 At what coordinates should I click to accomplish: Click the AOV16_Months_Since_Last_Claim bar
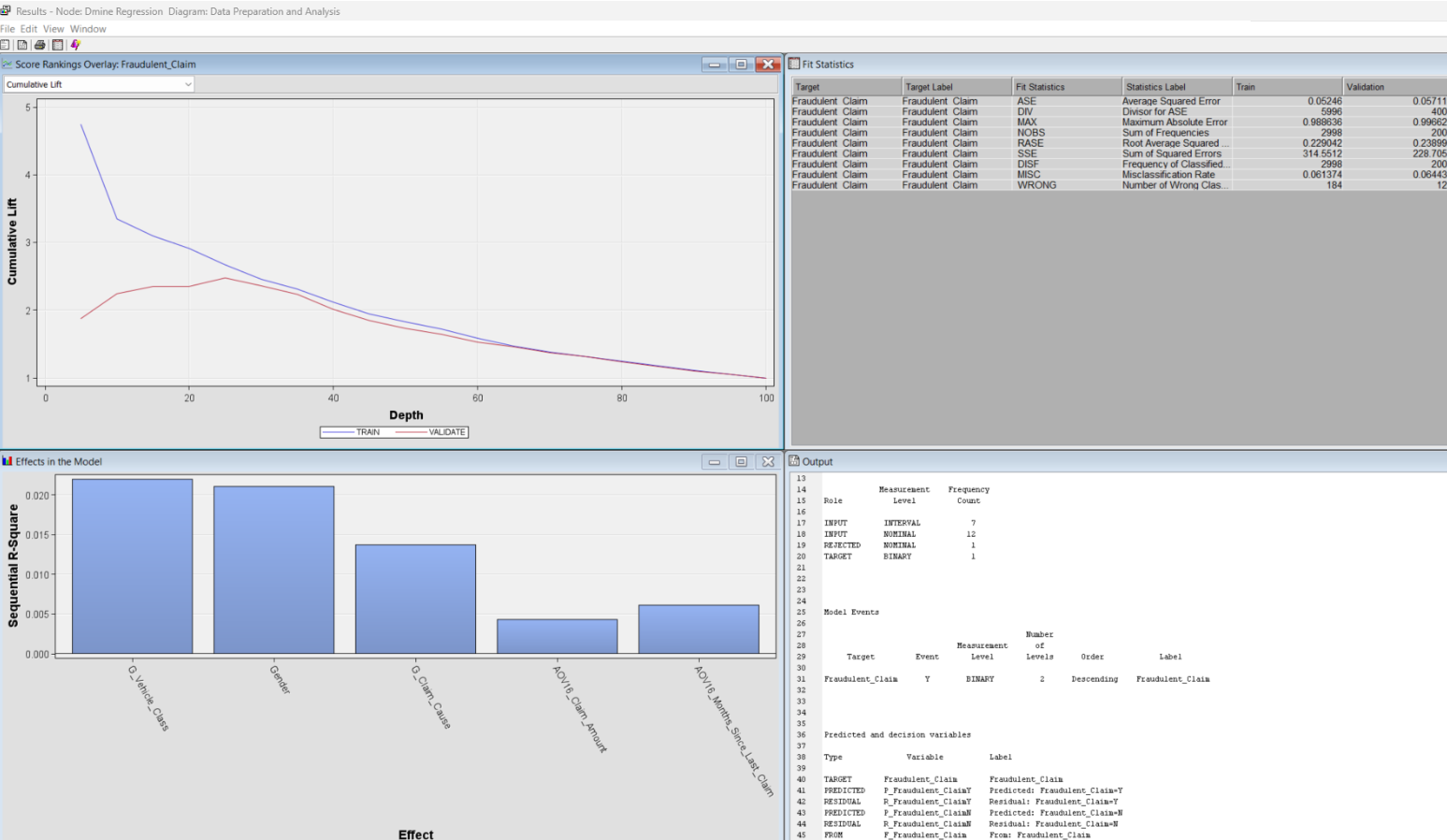click(699, 630)
